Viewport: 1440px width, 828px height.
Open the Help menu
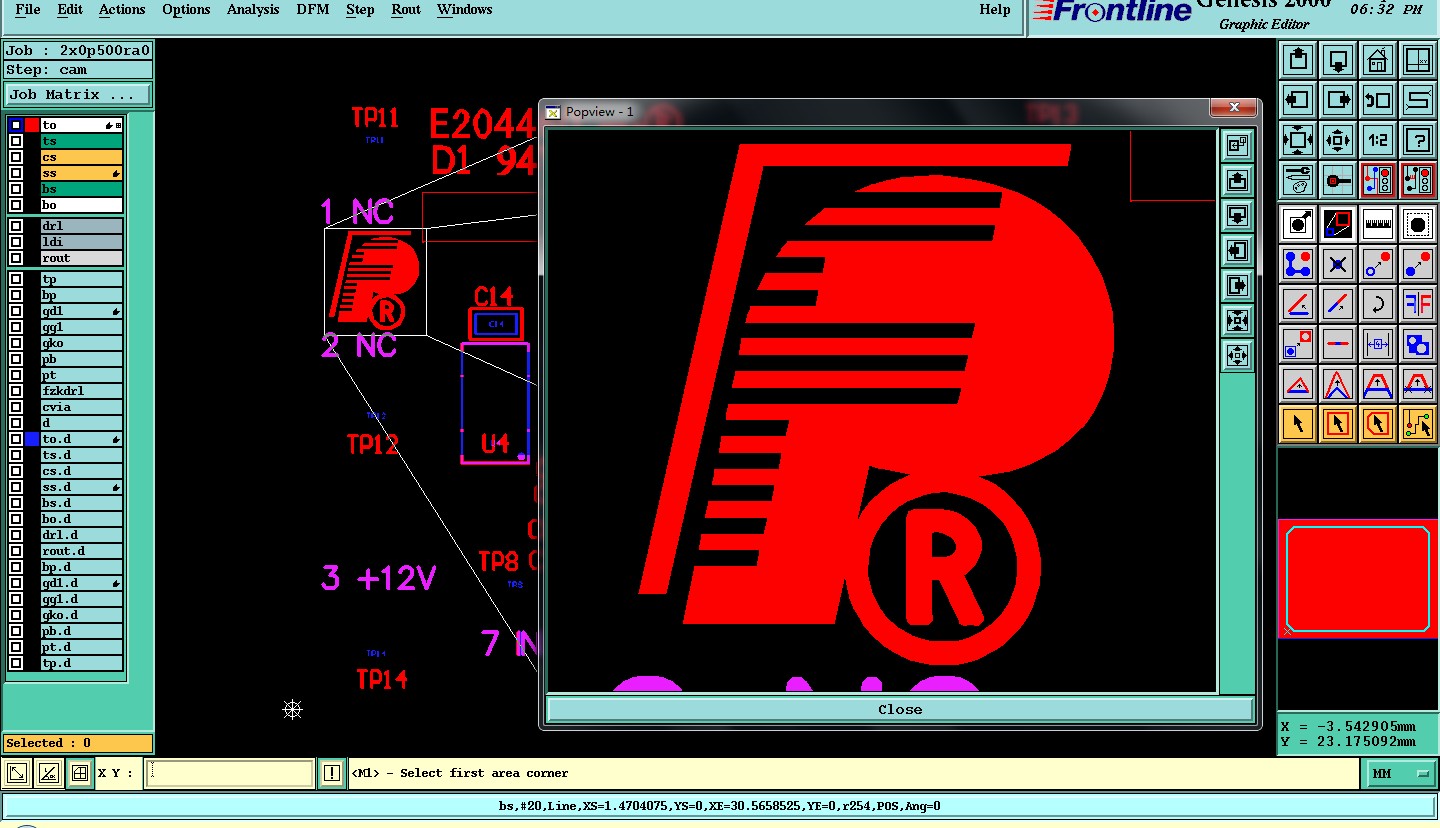click(995, 10)
